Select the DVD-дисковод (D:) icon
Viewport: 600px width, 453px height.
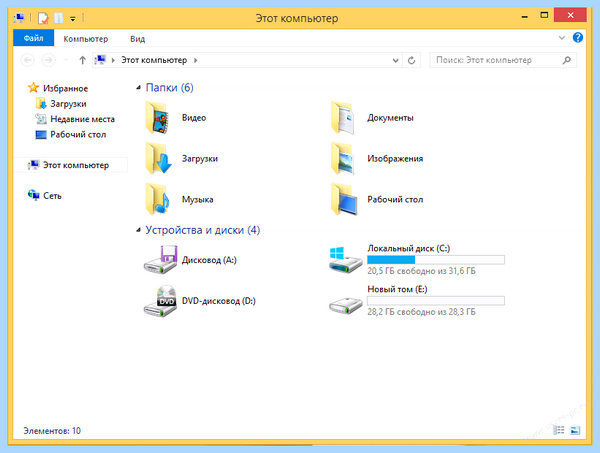click(160, 301)
